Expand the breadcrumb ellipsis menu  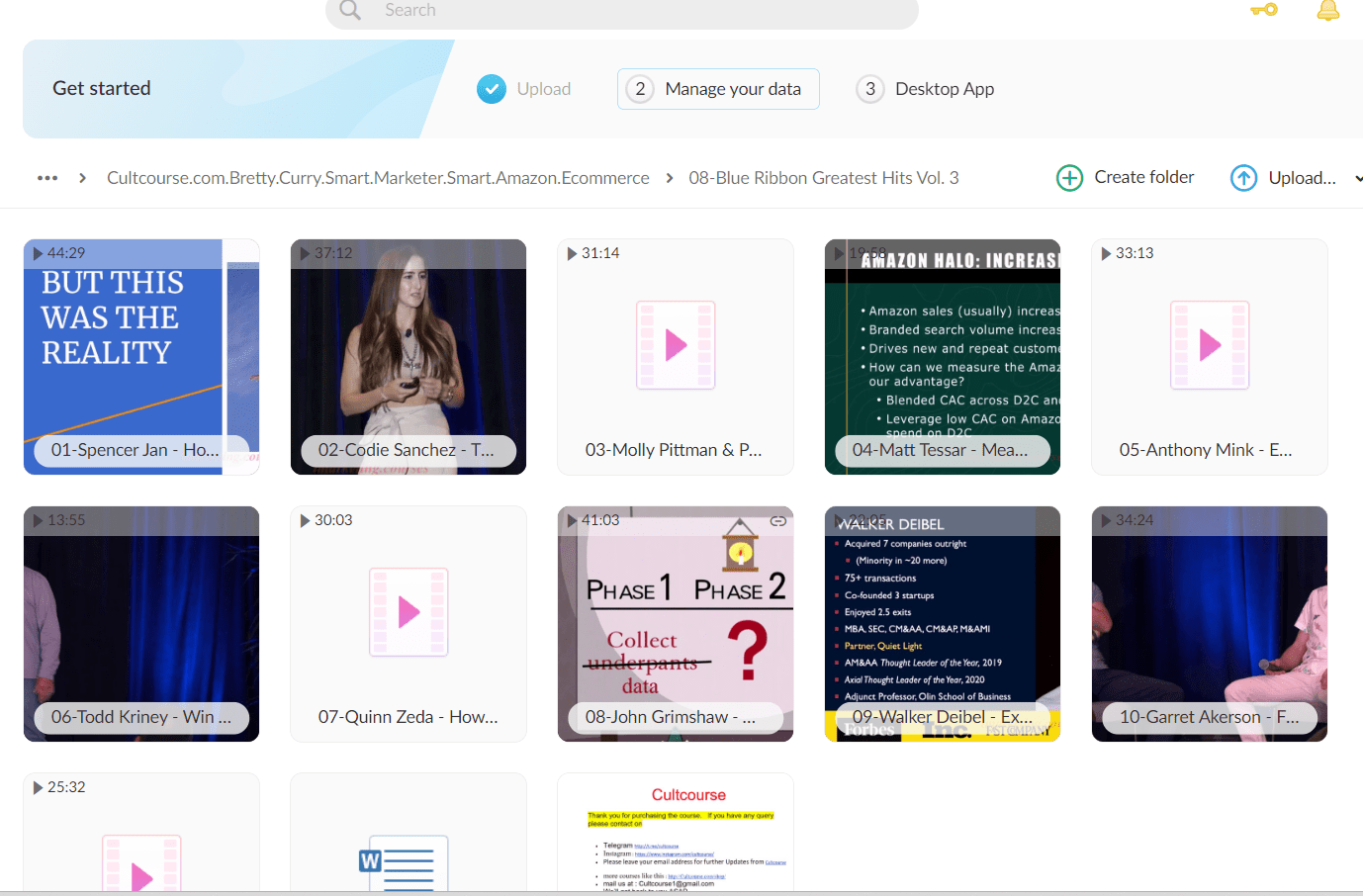pos(47,178)
